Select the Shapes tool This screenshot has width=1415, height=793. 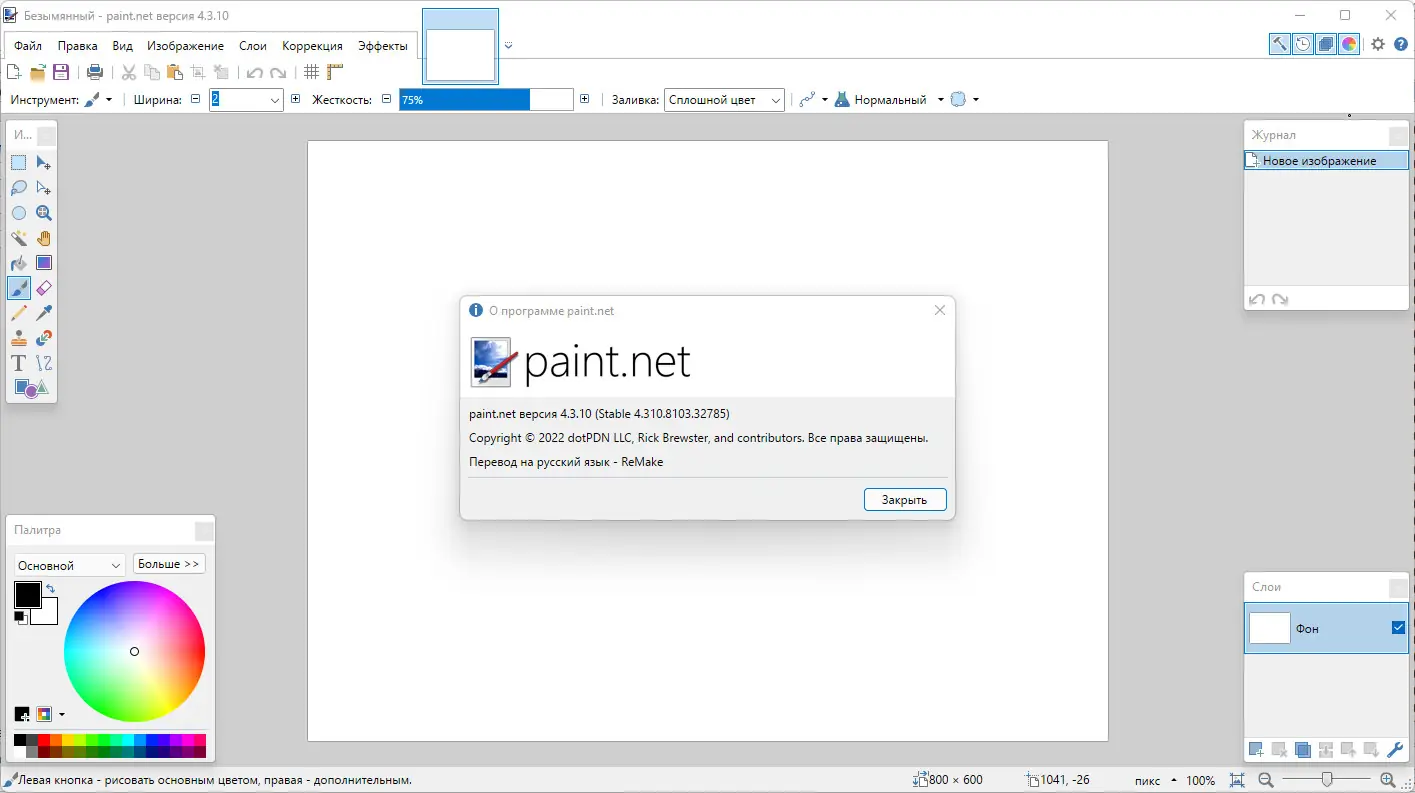(x=31, y=388)
